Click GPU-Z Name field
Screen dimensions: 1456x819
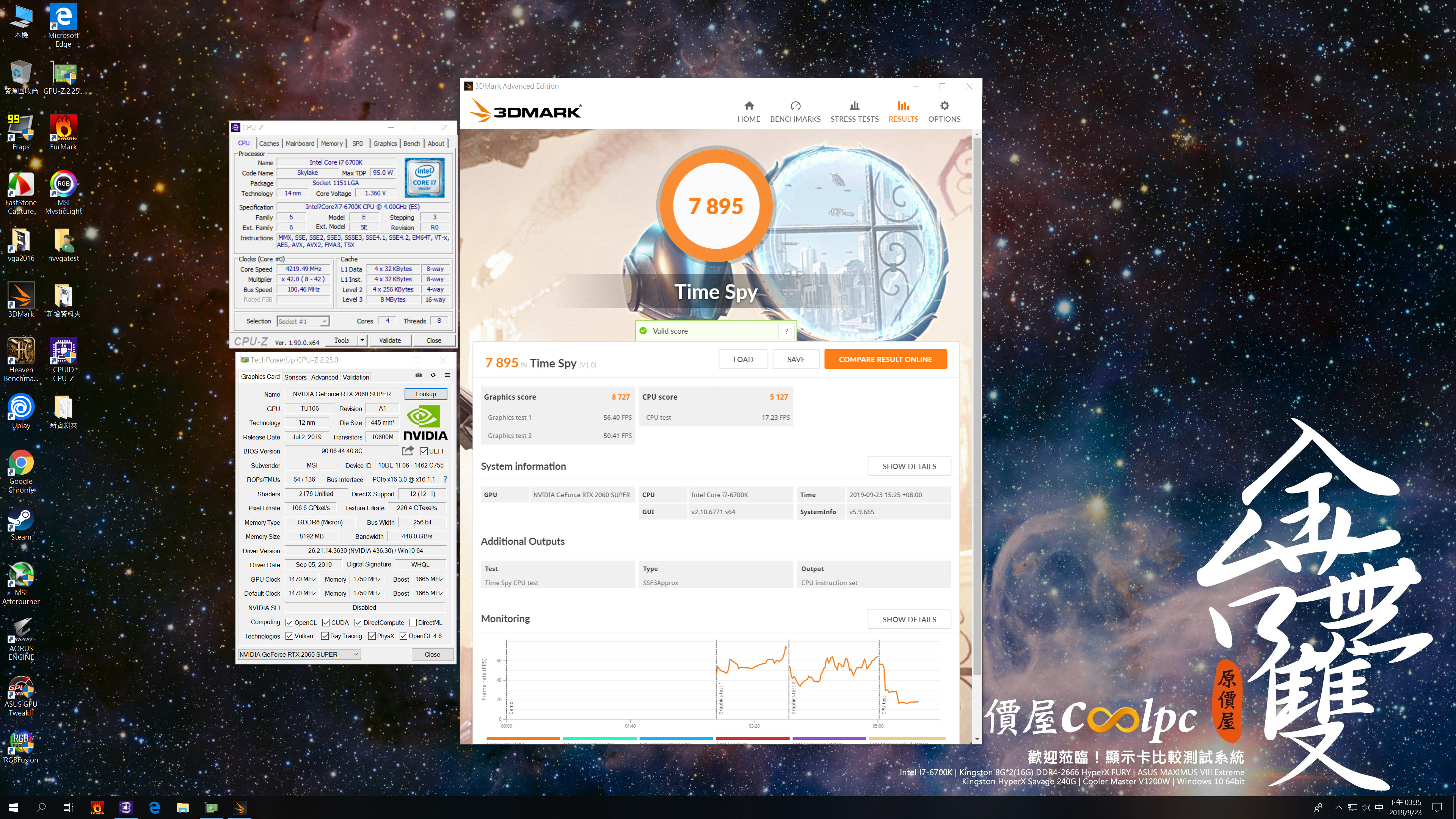341,394
